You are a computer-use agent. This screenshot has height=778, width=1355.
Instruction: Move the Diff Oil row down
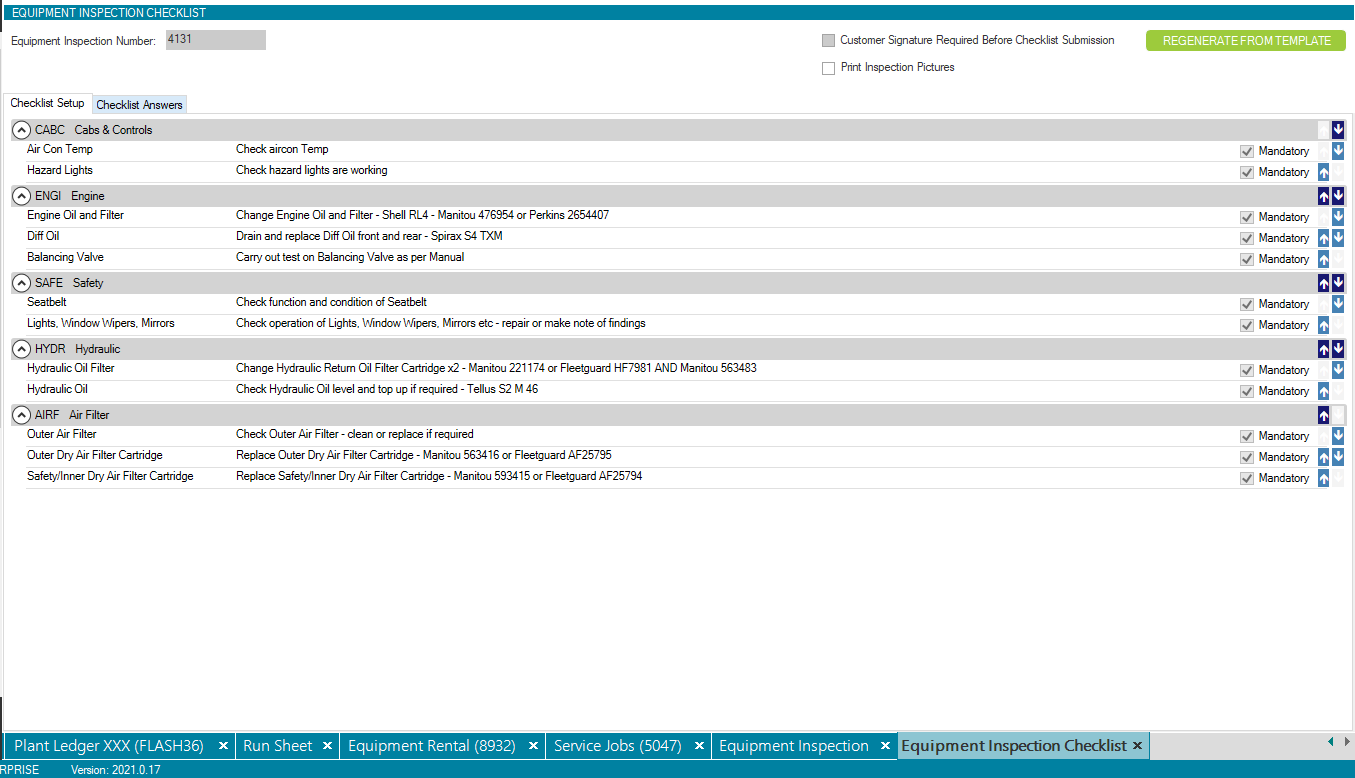[1338, 237]
